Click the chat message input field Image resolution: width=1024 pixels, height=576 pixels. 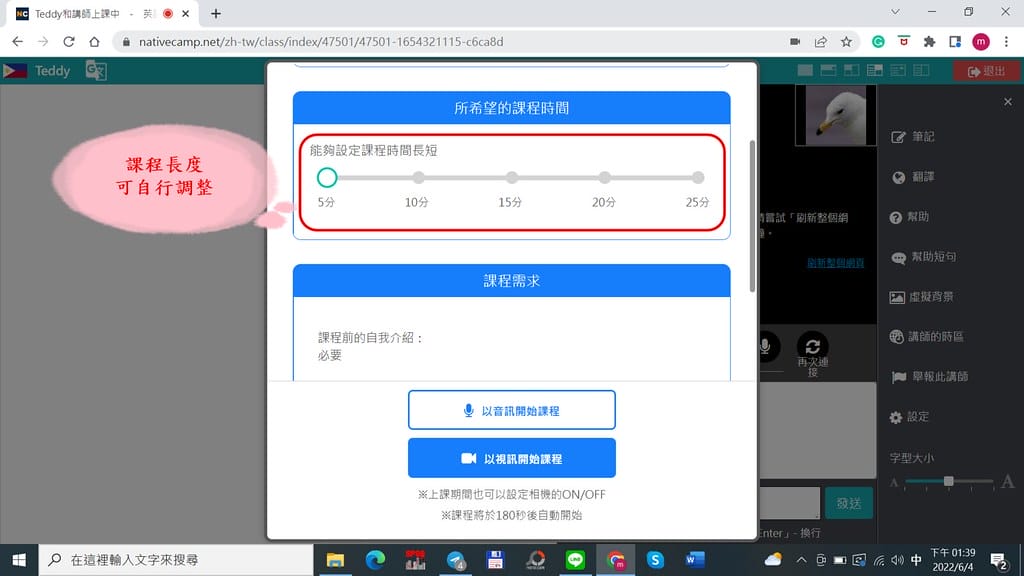coord(789,503)
